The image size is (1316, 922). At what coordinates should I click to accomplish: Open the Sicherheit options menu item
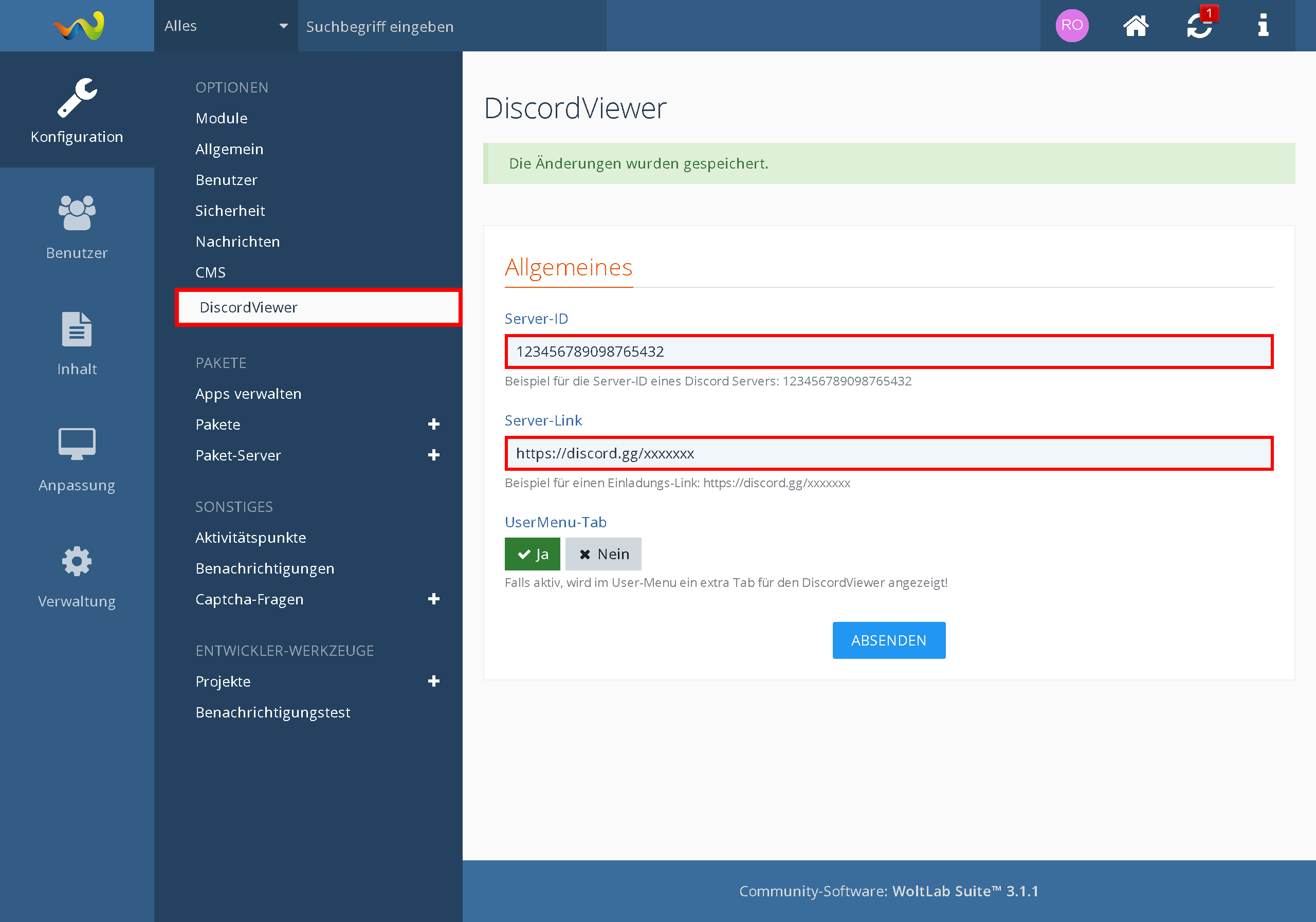[230, 211]
